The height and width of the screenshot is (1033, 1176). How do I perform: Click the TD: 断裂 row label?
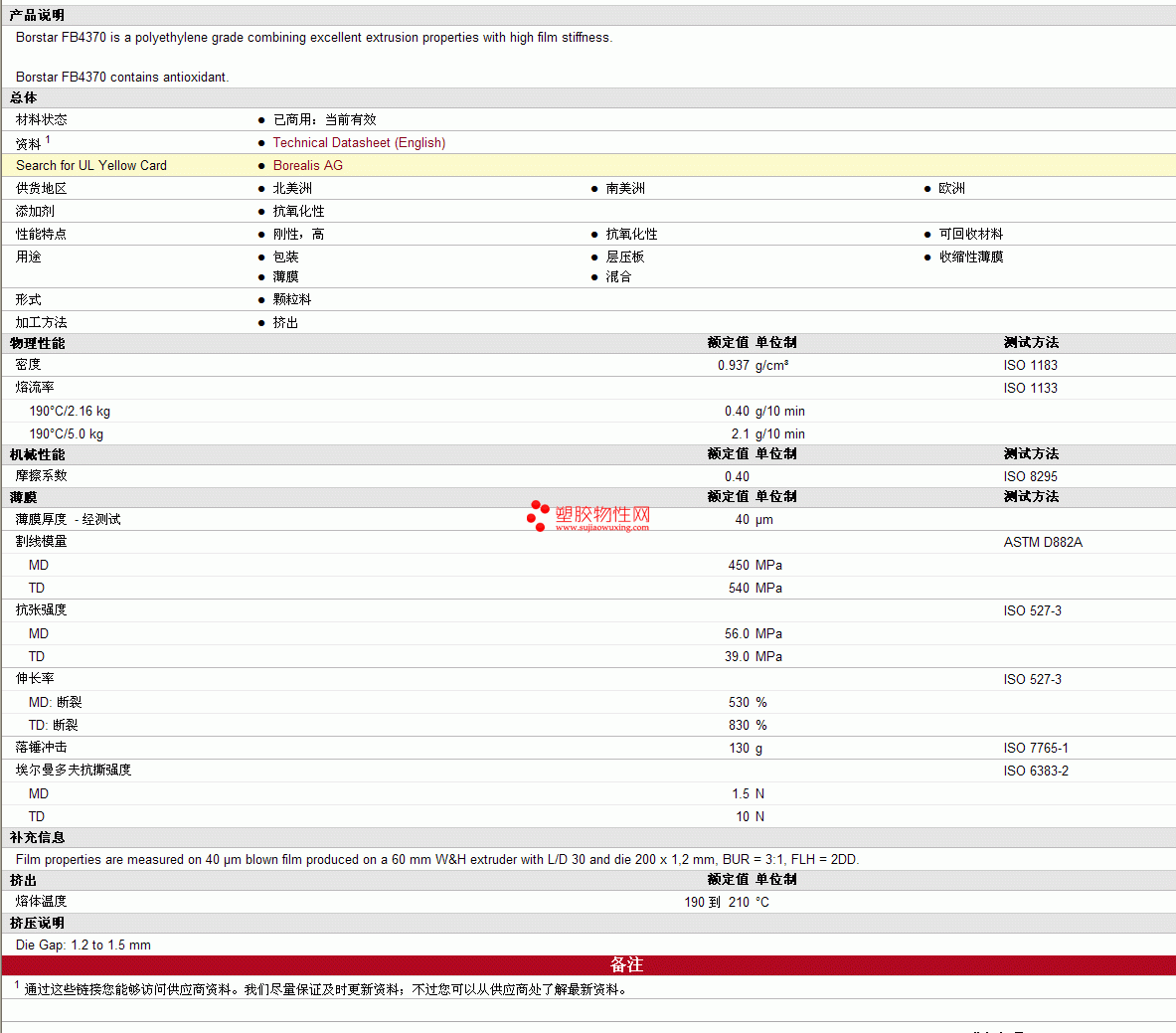click(54, 726)
